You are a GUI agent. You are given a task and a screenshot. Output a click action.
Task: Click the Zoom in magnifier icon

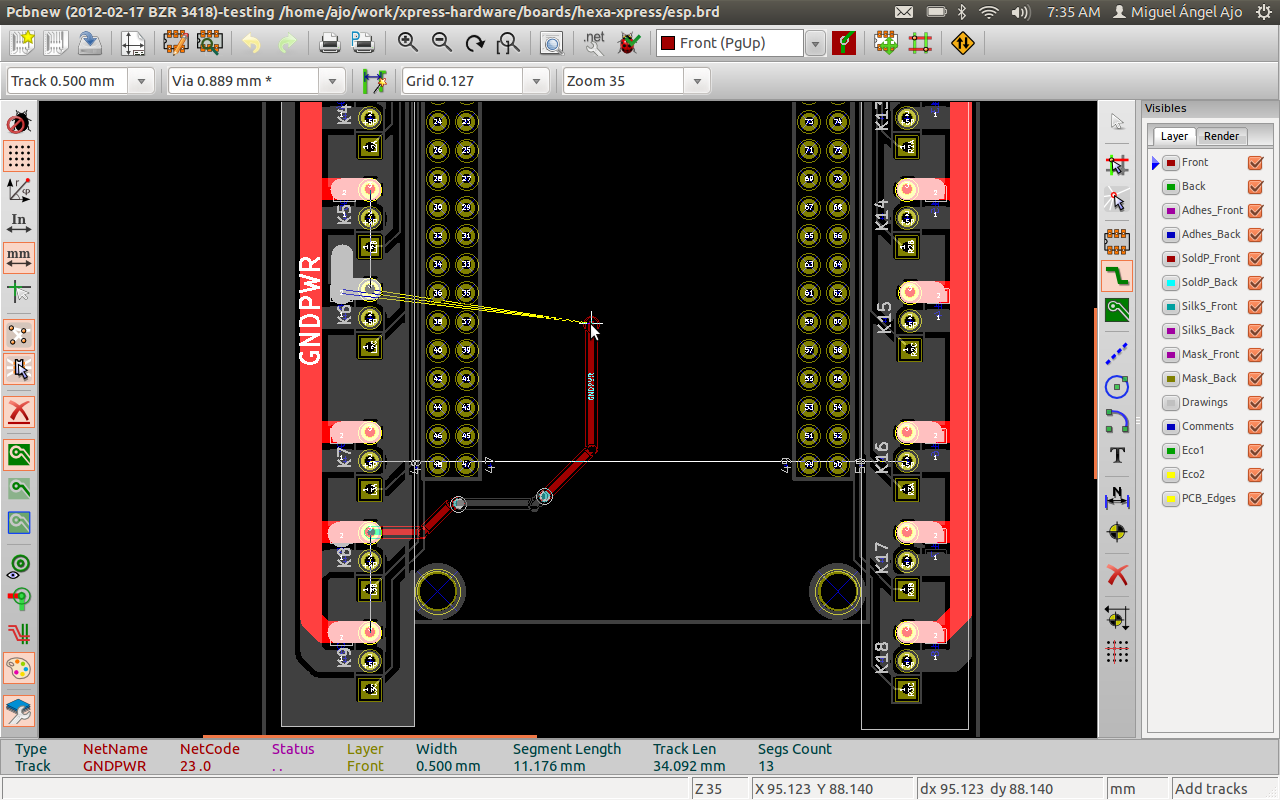[x=407, y=43]
